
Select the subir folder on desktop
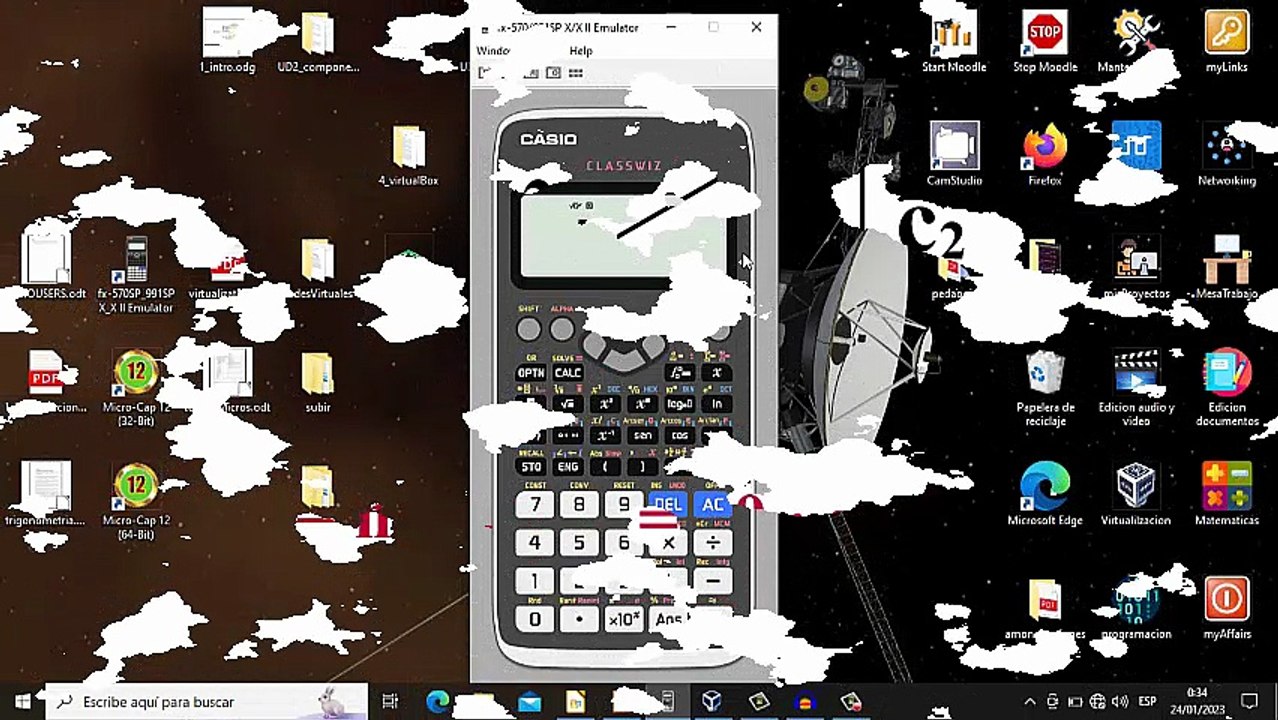pyautogui.click(x=318, y=382)
